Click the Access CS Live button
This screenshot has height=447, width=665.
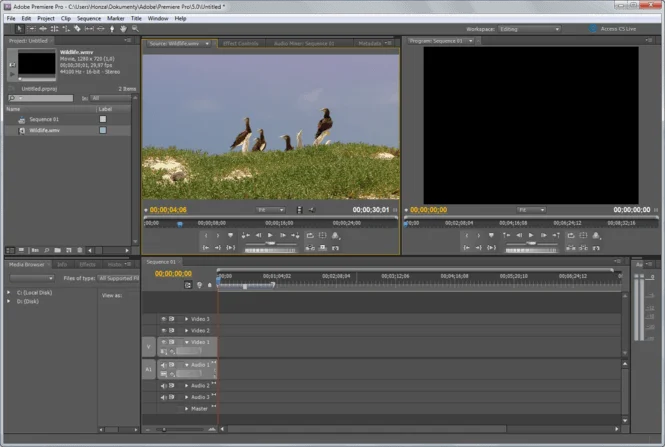click(x=624, y=29)
